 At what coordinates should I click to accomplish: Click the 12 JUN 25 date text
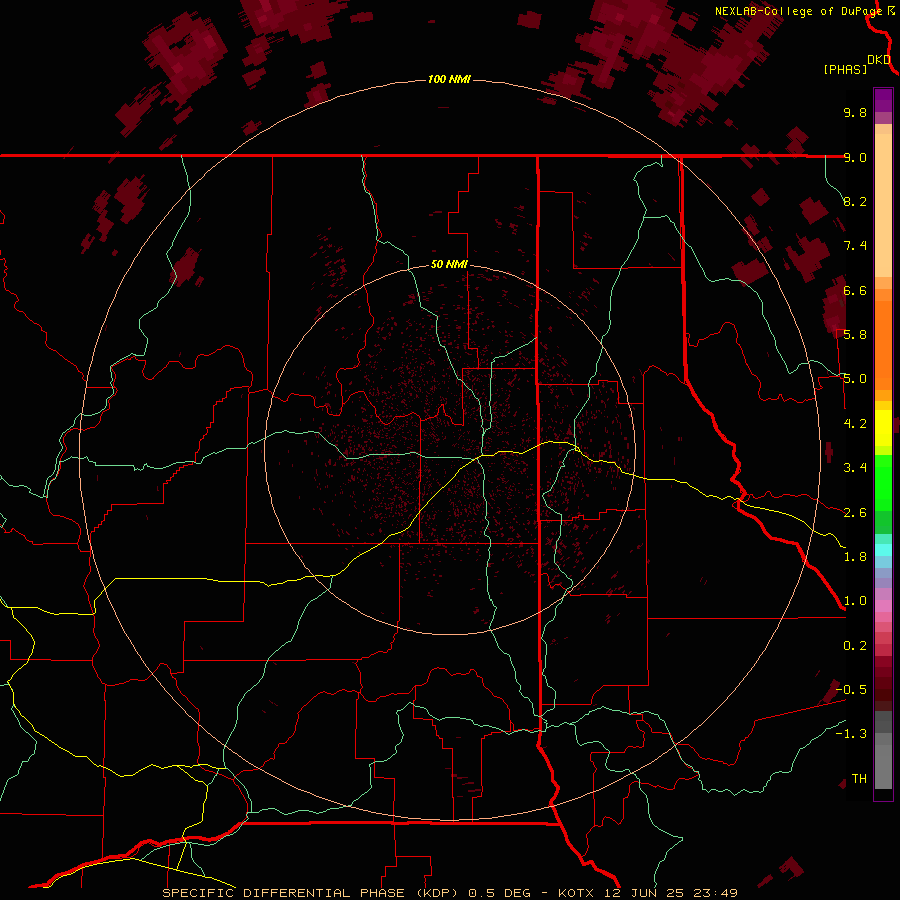(645, 893)
